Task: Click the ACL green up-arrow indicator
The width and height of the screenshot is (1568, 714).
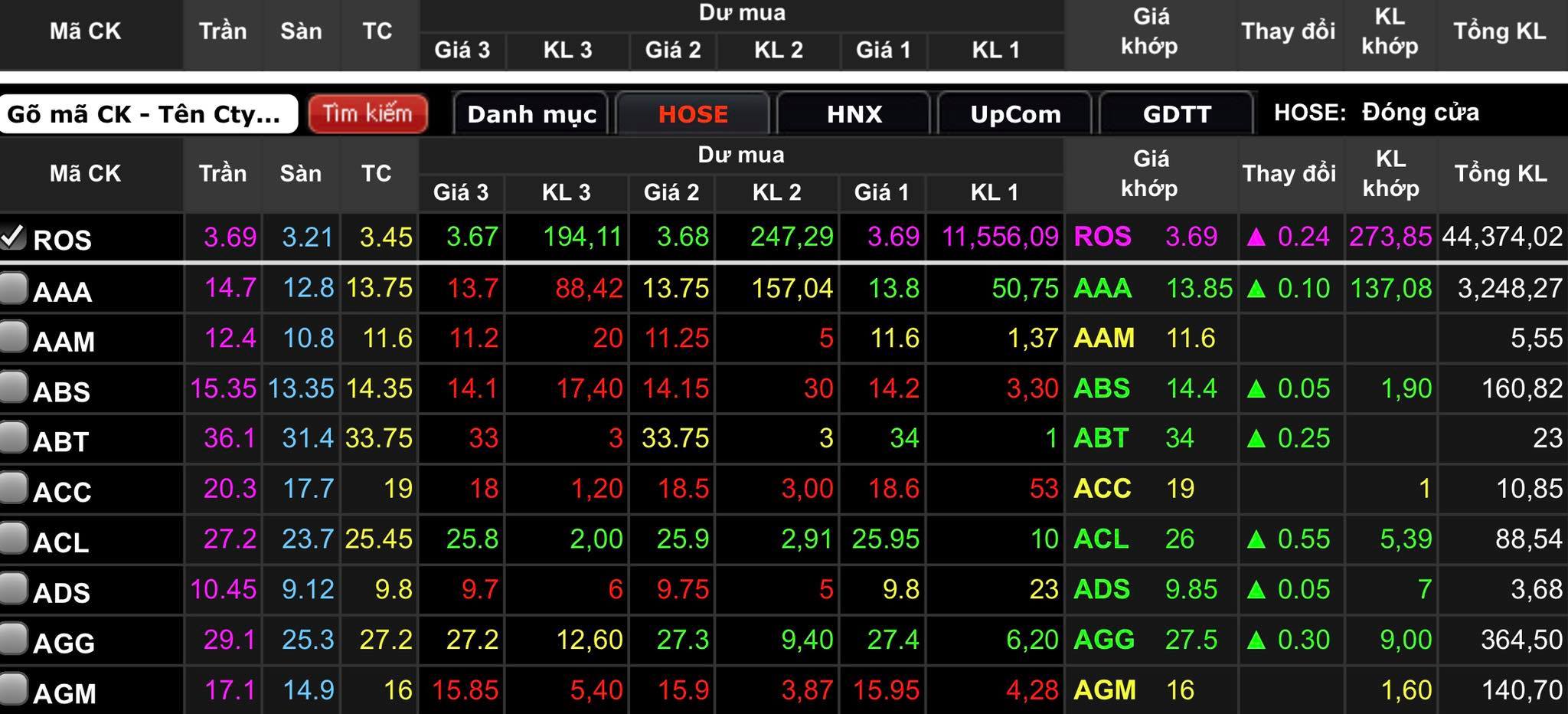Action: coord(1256,539)
